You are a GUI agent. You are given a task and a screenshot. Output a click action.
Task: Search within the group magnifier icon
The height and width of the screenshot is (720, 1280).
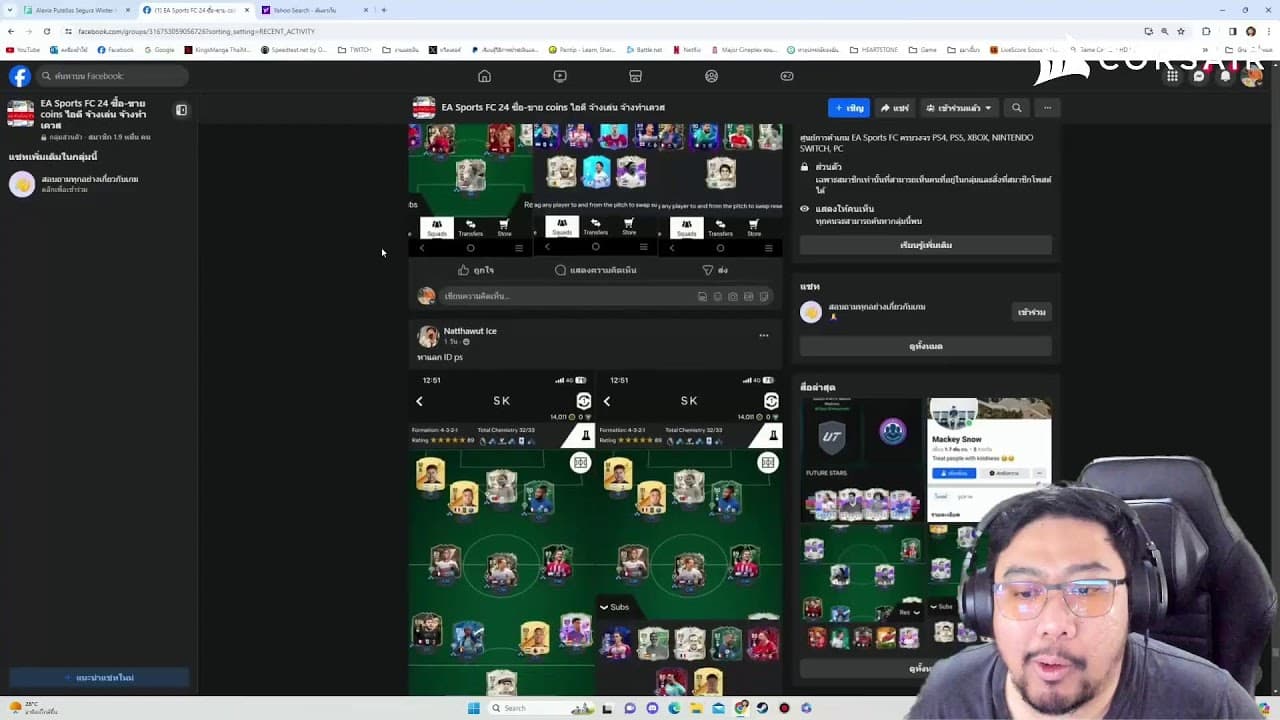point(1016,108)
